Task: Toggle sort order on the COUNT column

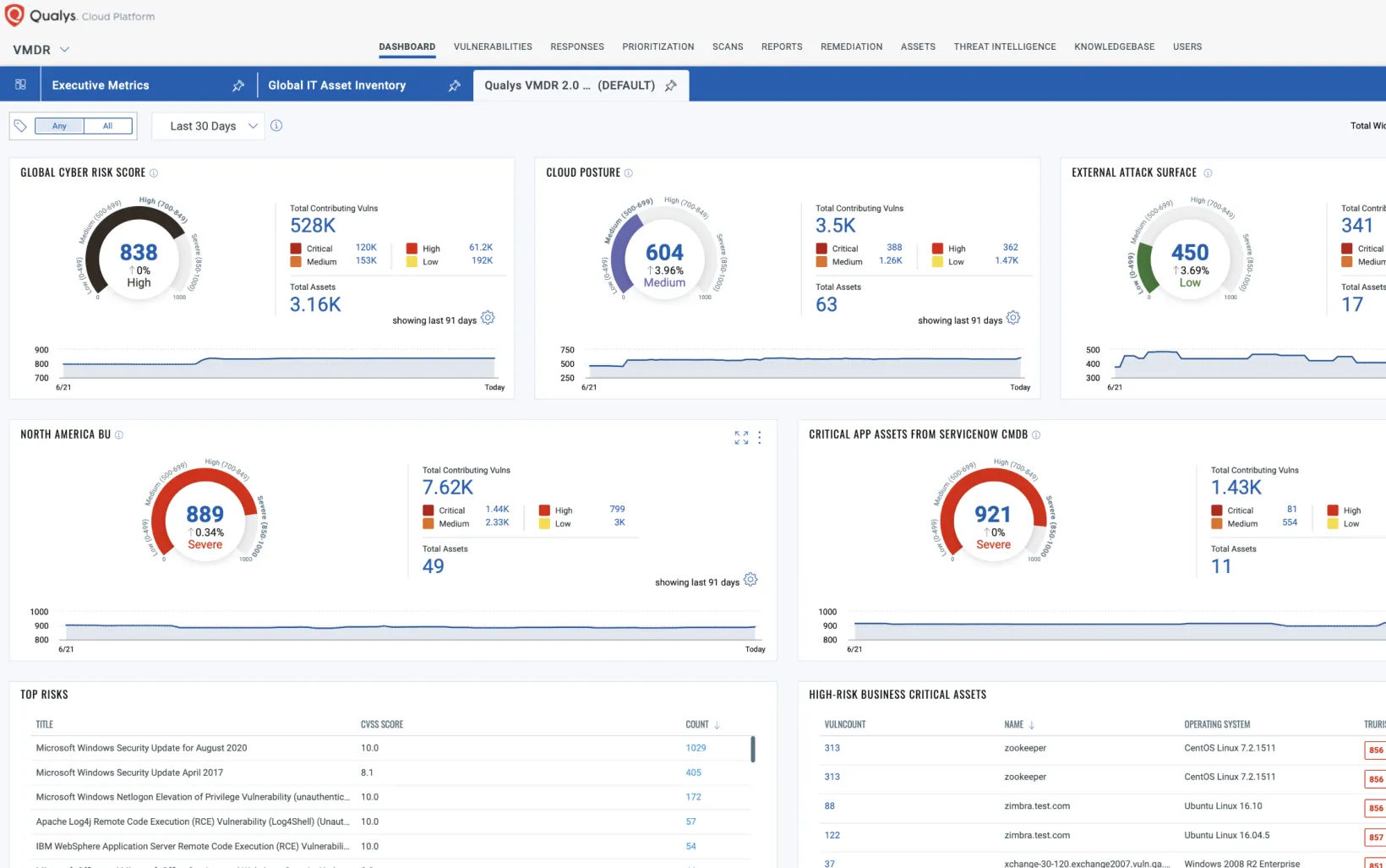Action: [x=716, y=724]
